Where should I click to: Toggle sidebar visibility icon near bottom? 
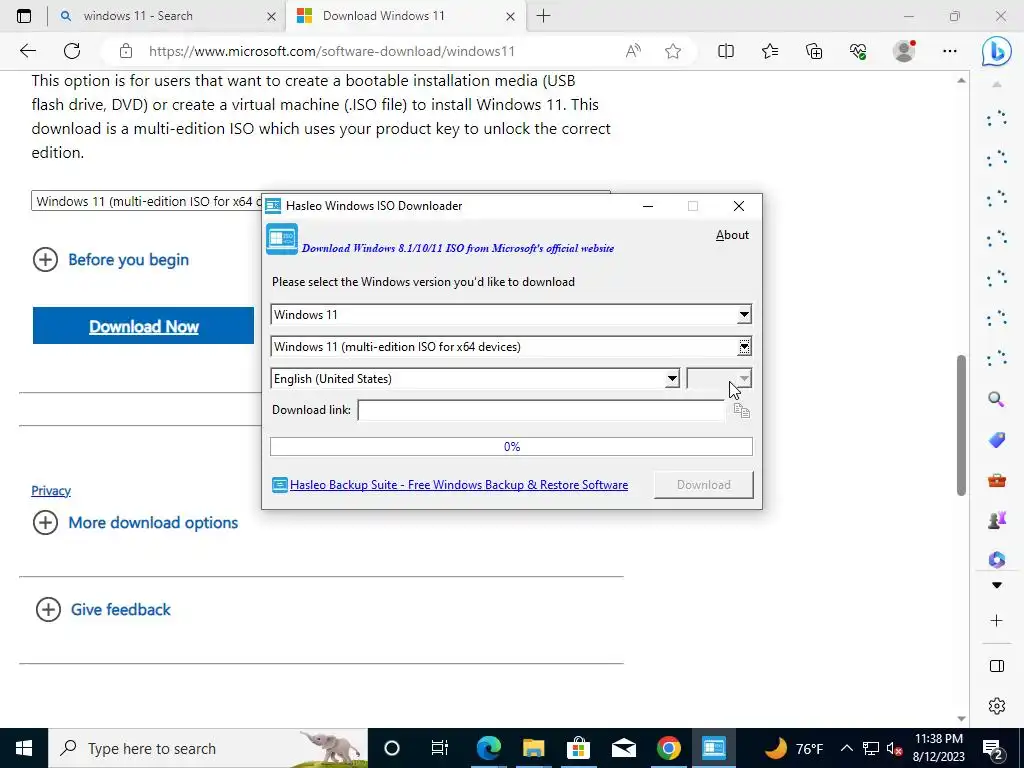(x=996, y=666)
